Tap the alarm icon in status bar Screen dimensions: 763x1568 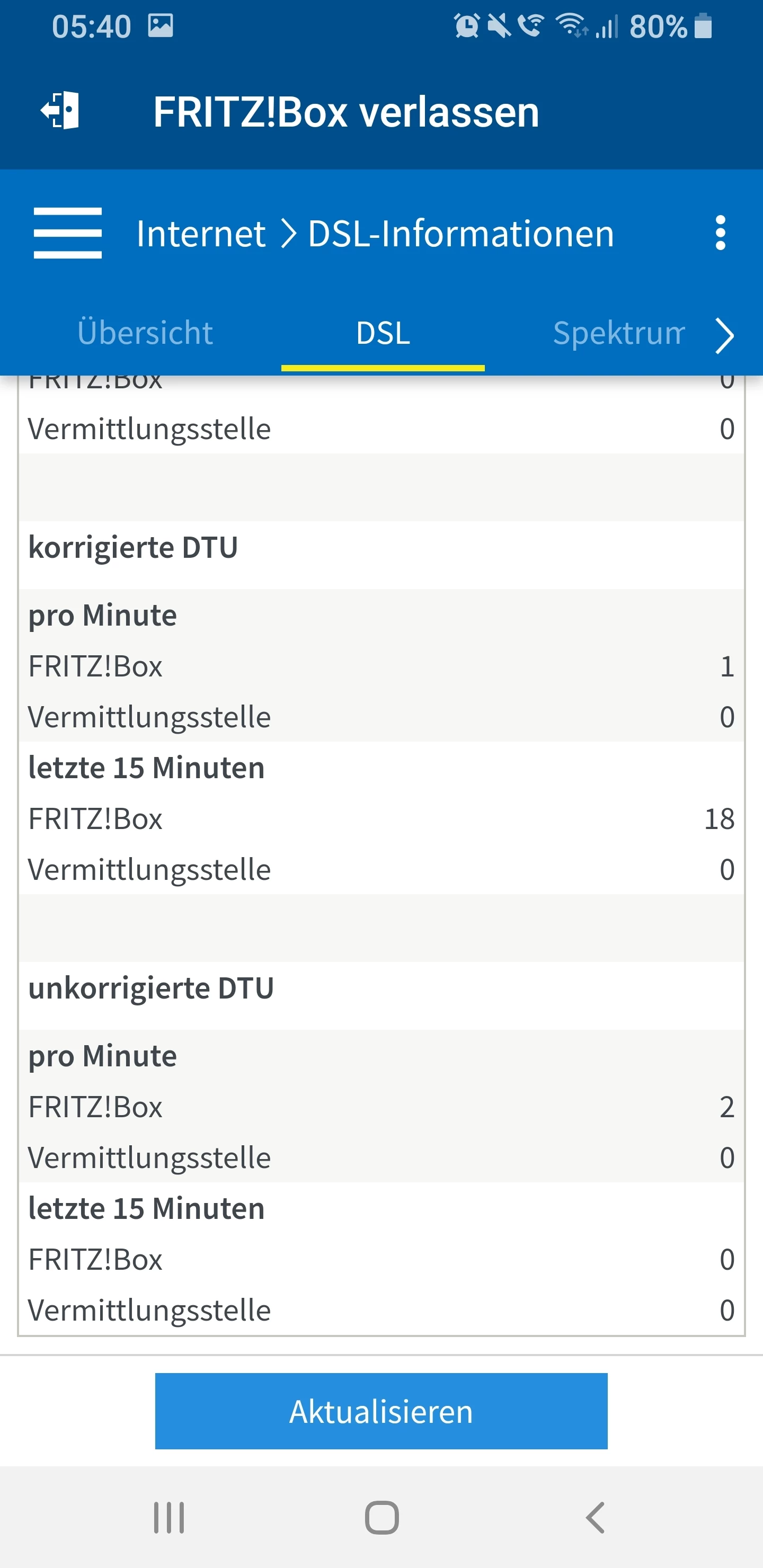(x=466, y=26)
